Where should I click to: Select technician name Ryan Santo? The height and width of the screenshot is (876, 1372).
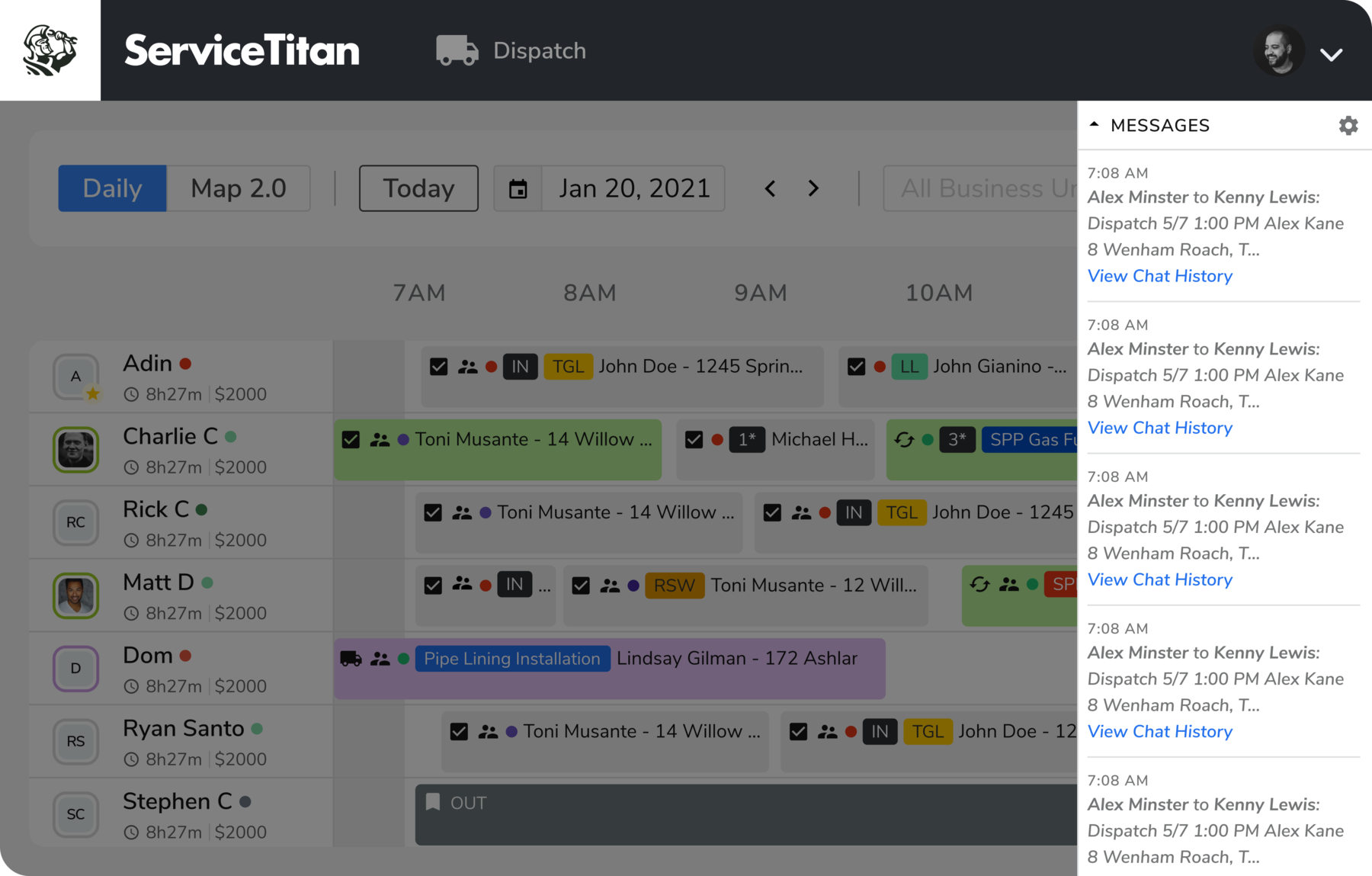click(184, 728)
